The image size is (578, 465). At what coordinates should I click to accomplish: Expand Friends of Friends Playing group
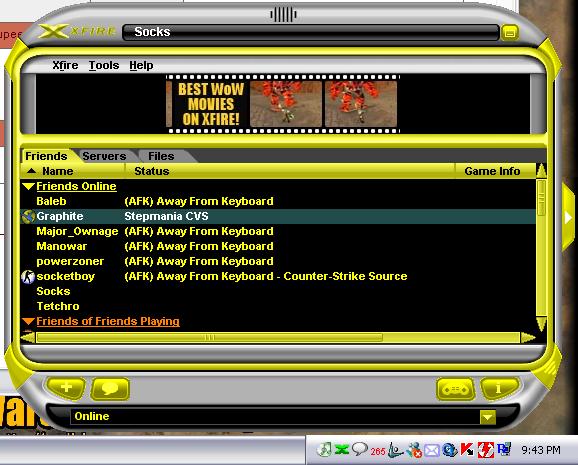pyautogui.click(x=28, y=321)
